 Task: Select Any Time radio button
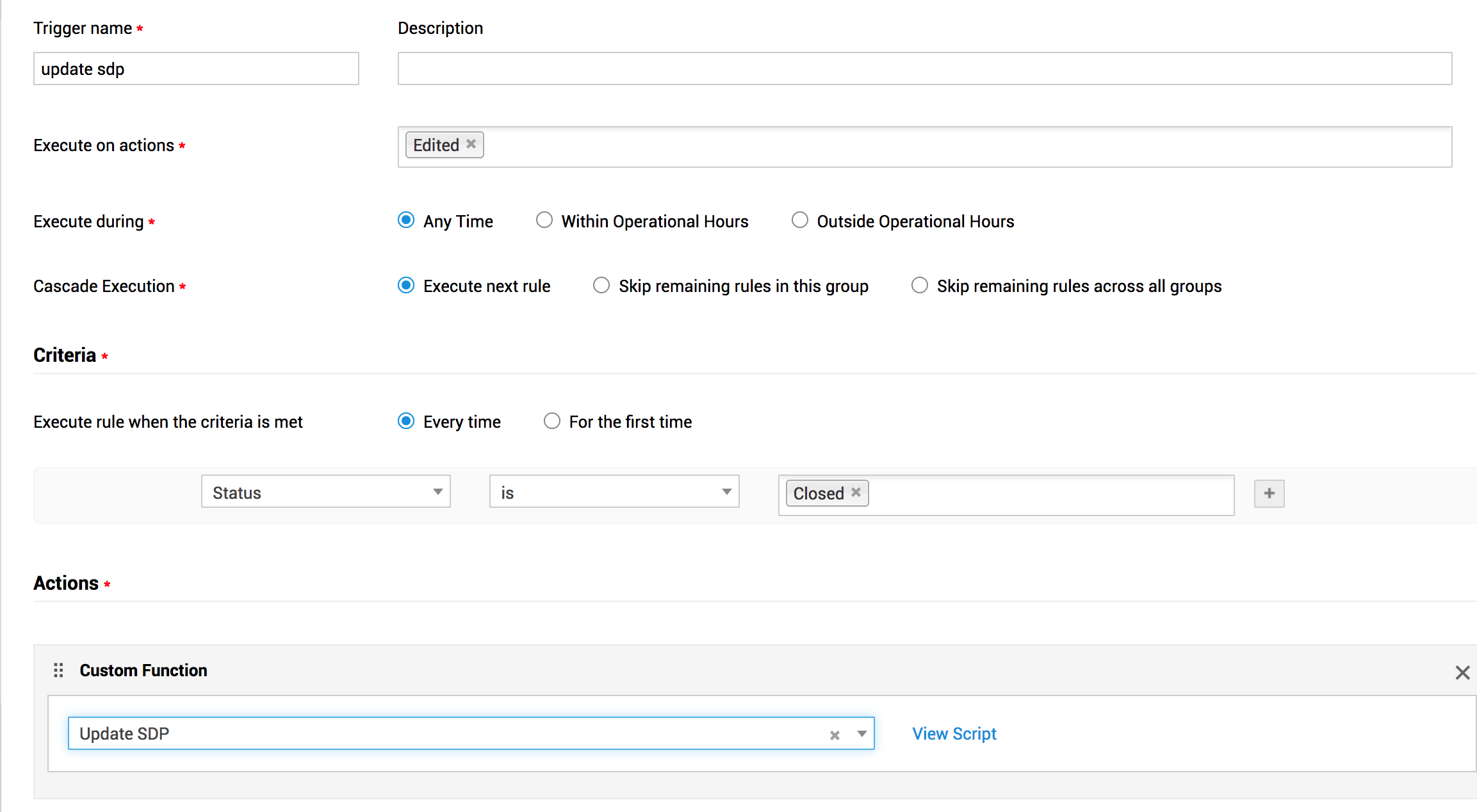[x=406, y=220]
